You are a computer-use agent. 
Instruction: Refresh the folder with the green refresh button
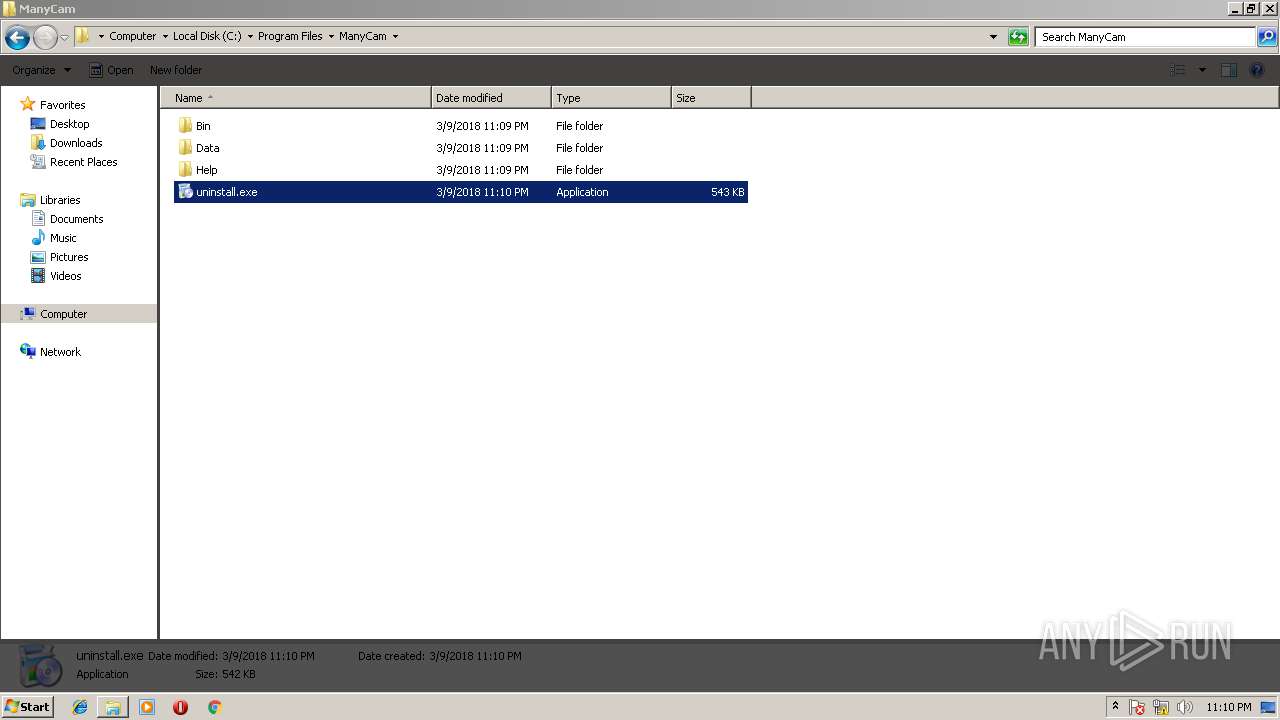pyautogui.click(x=1018, y=37)
